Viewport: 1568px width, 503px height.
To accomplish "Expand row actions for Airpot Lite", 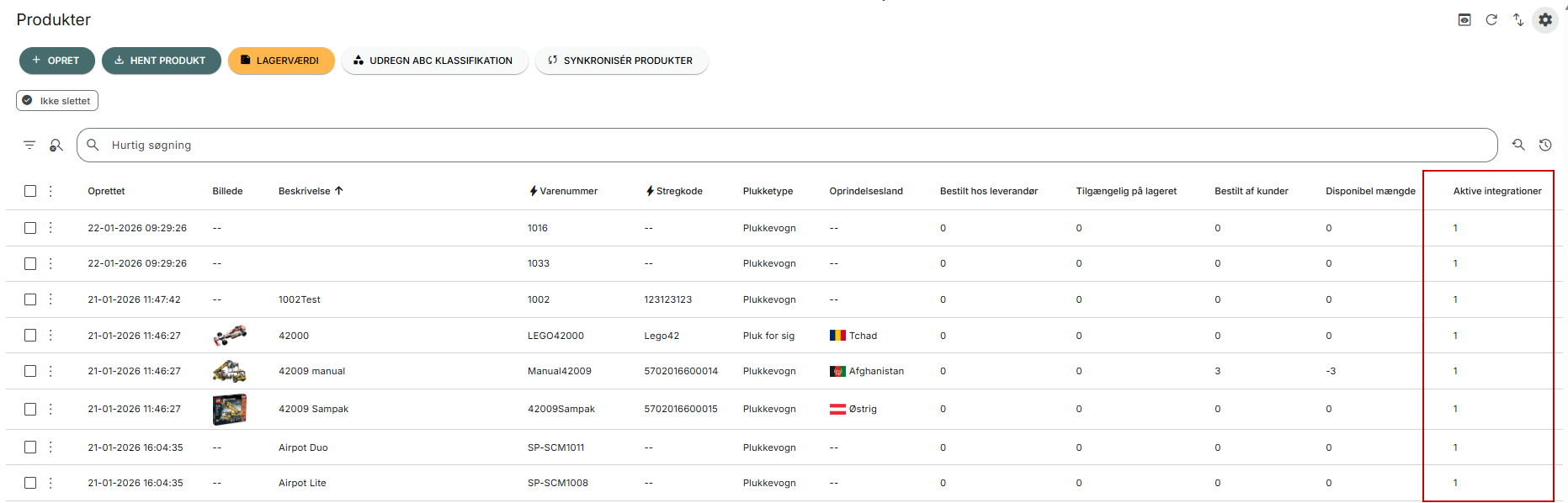I will pos(50,483).
